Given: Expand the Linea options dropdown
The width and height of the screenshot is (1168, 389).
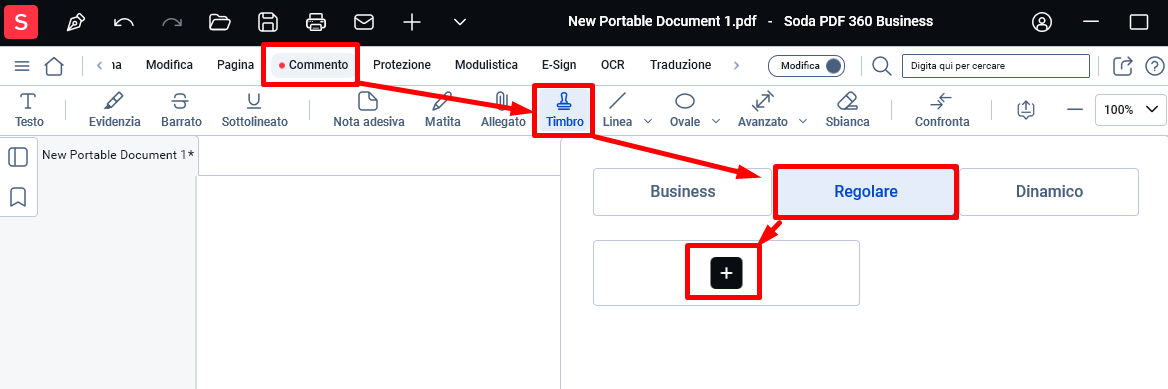Looking at the screenshot, I should point(647,121).
